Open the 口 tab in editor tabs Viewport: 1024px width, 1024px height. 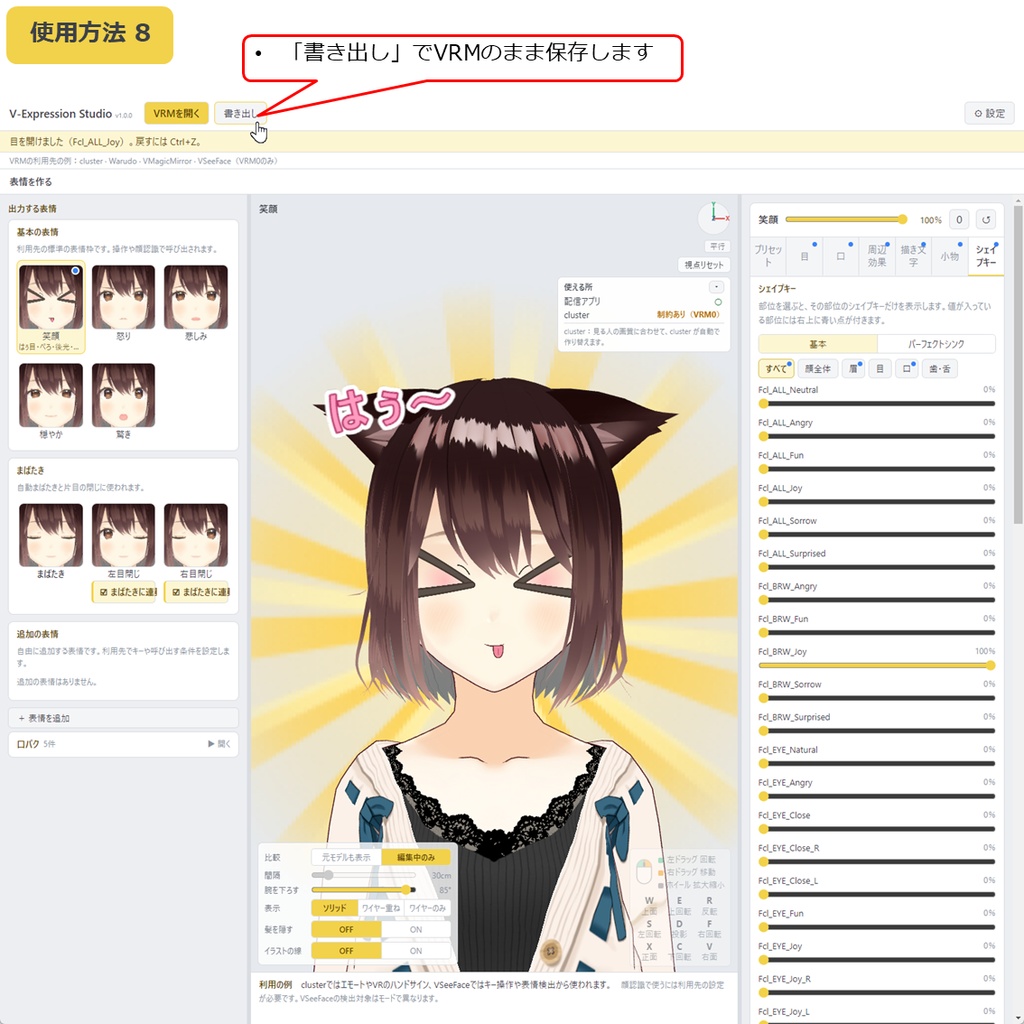tap(840, 256)
